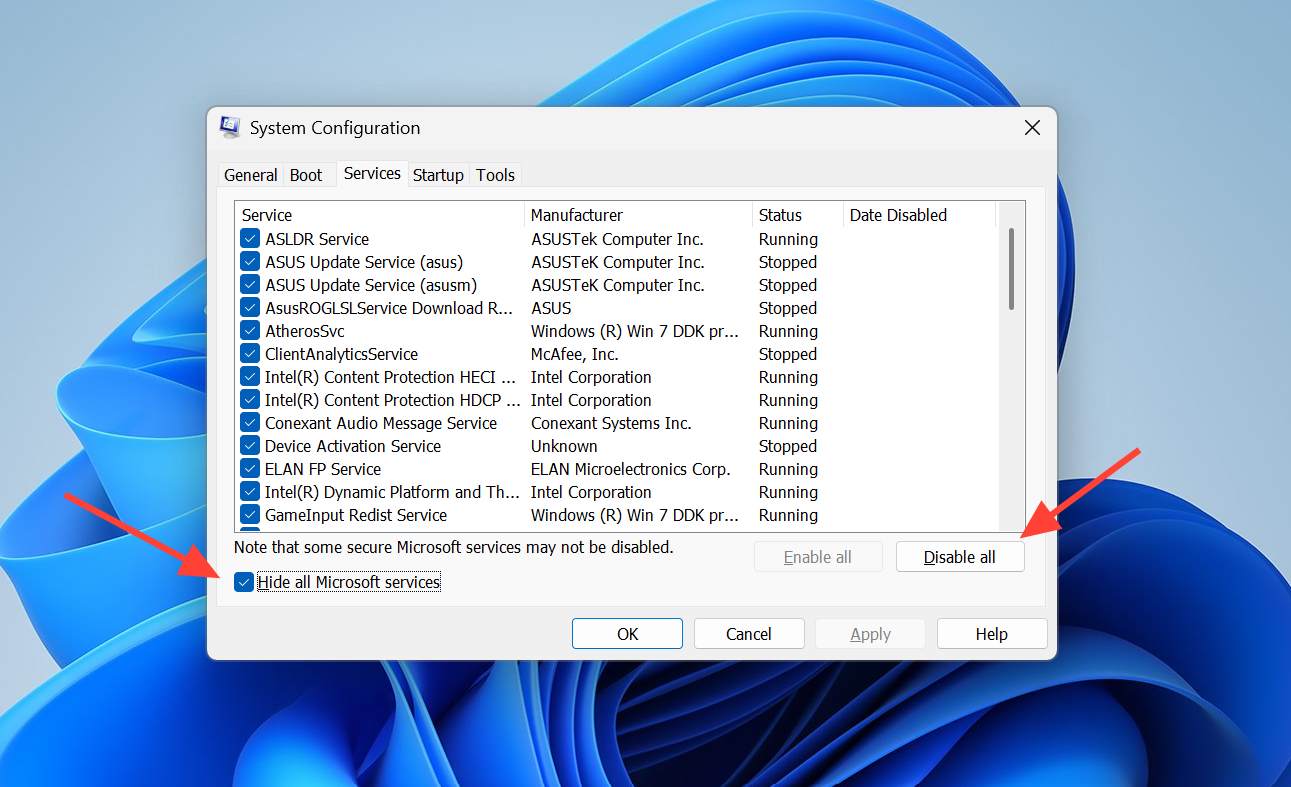This screenshot has height=787, width=1291.
Task: Toggle Intel Content Protection HDCP checkbox
Action: (x=250, y=400)
